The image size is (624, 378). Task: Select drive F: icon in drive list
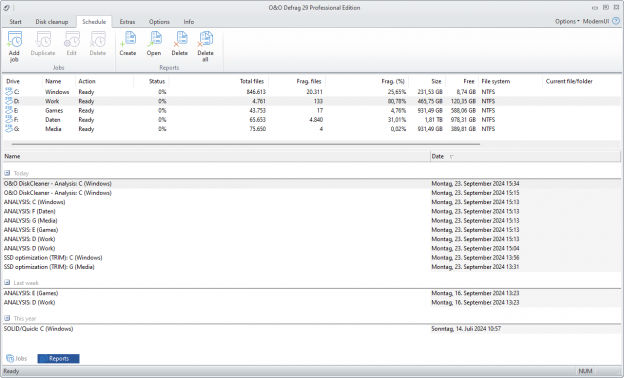(9, 119)
